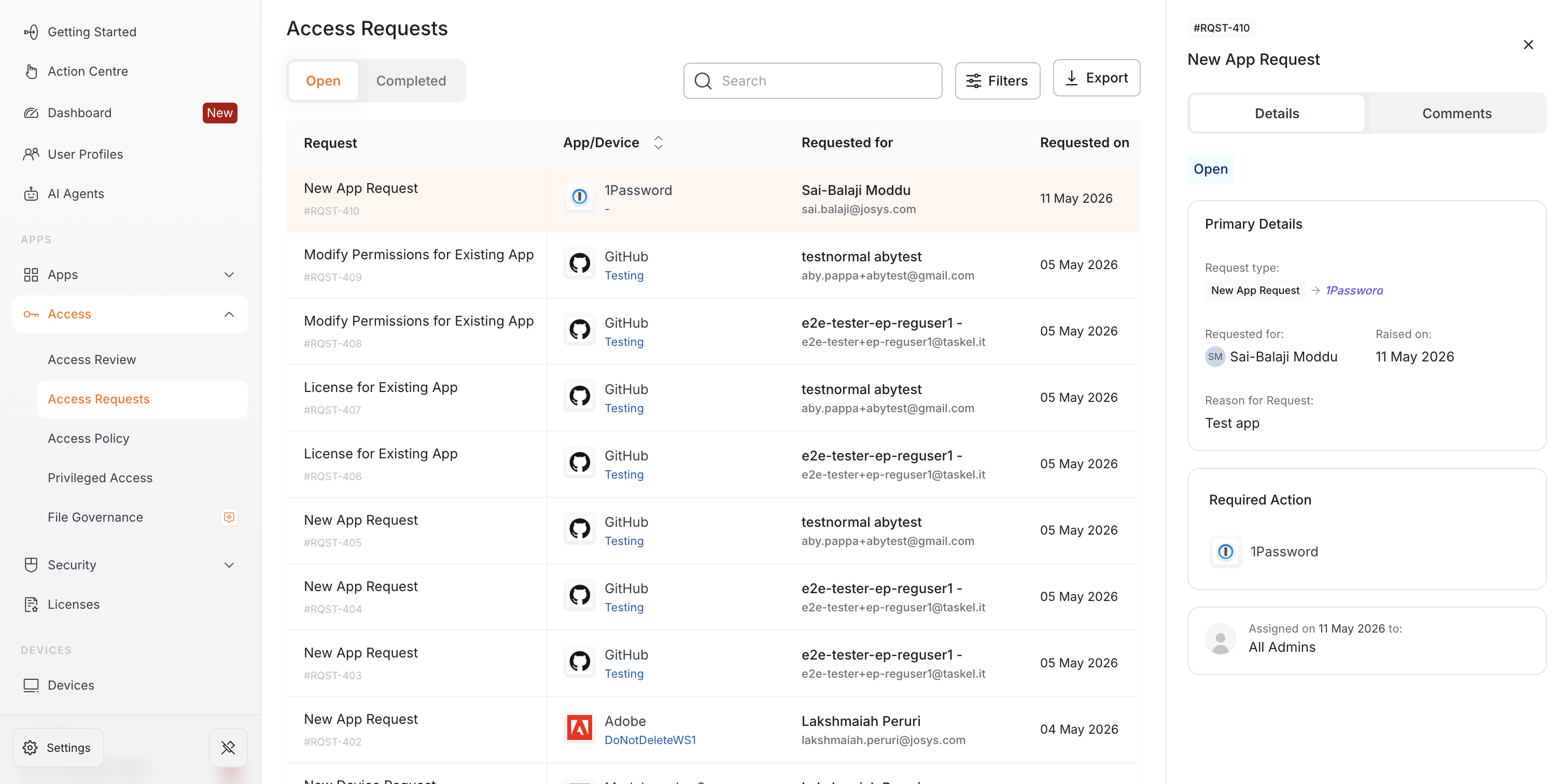Switch to the Open requests tab
This screenshot has height=784, width=1568.
(323, 81)
